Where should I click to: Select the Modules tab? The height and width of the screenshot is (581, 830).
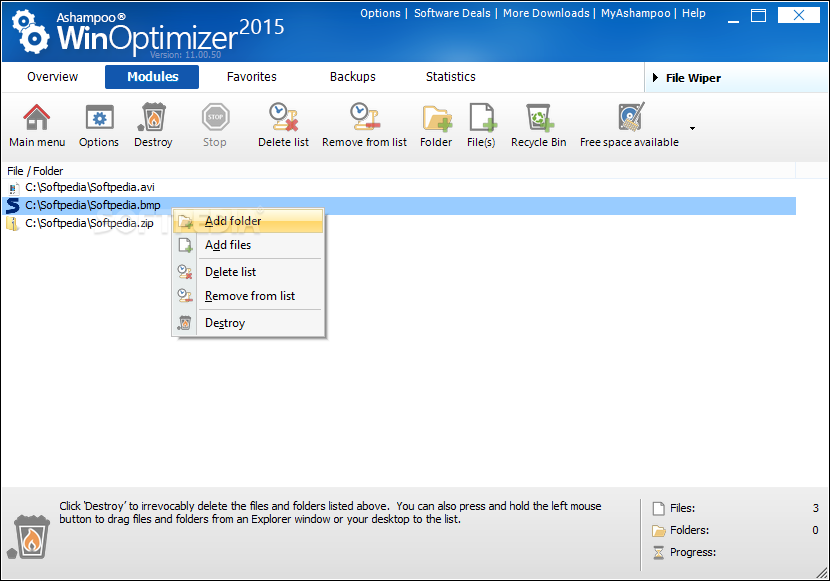152,77
